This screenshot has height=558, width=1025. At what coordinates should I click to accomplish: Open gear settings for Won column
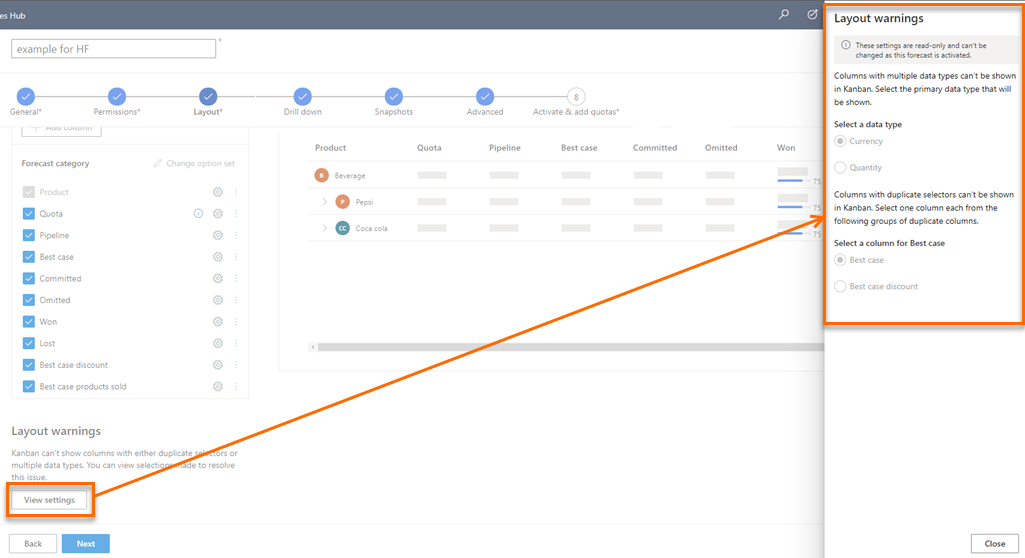218,321
